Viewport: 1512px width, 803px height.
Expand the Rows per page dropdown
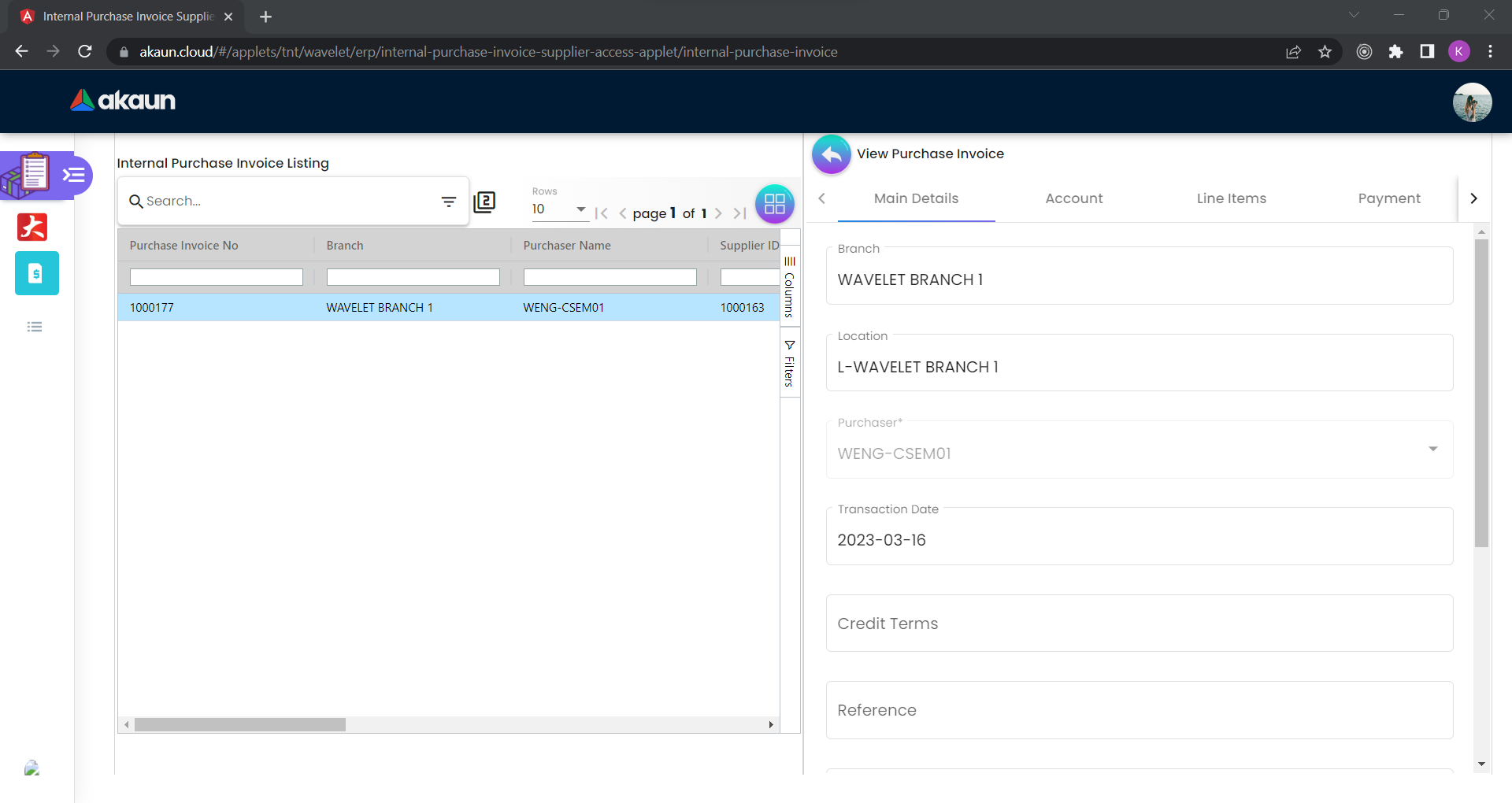tap(560, 209)
